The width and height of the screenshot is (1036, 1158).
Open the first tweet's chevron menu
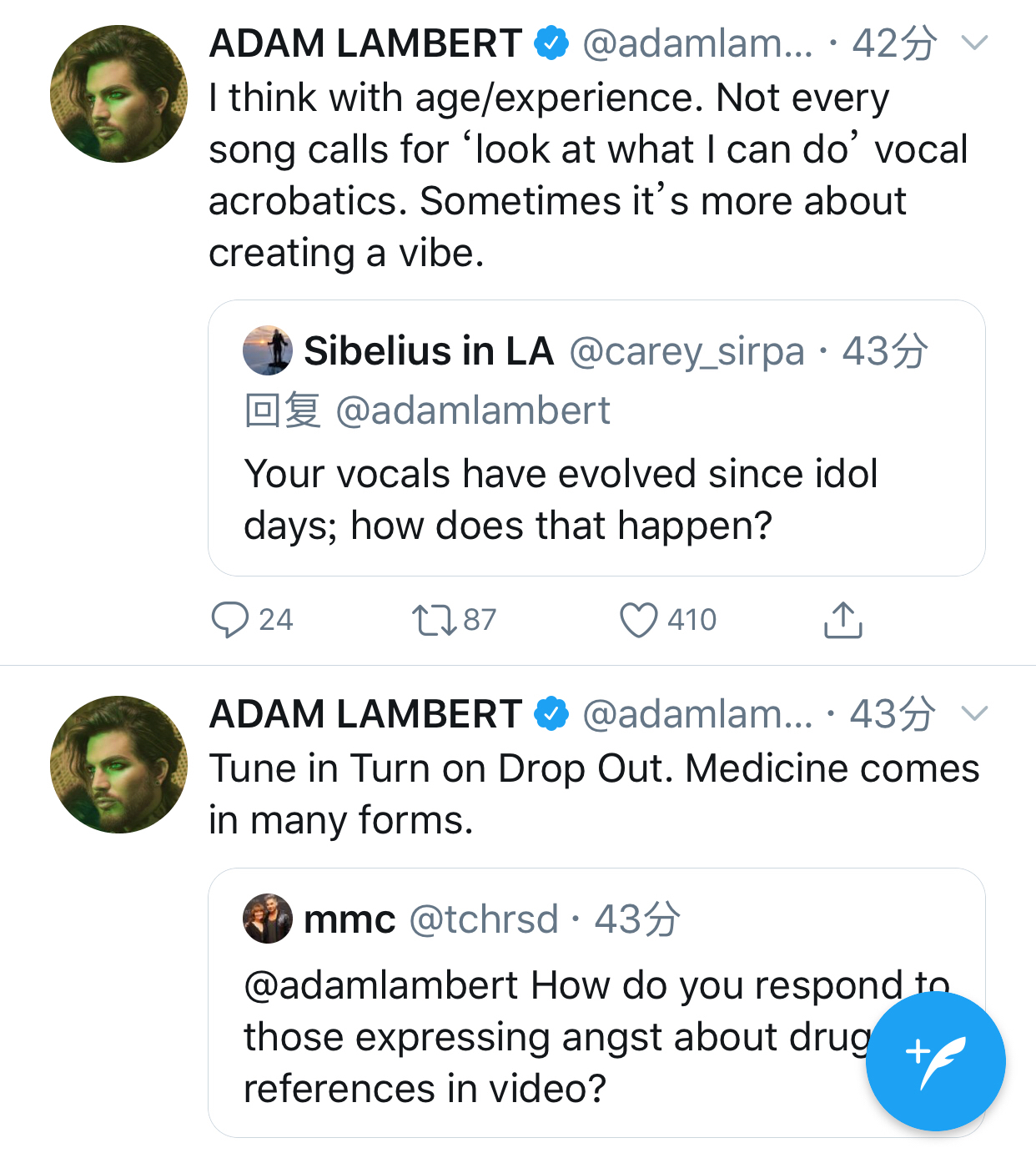point(974,43)
